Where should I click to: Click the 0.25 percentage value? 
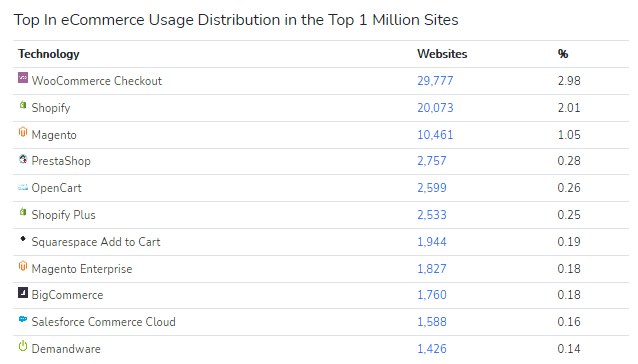click(569, 215)
